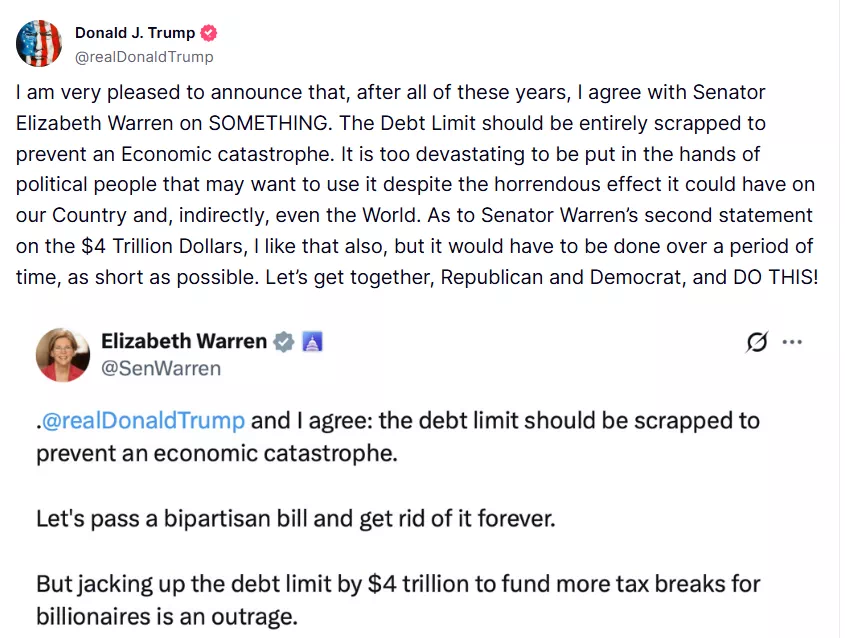Click the "DO THIS!" text ending Trump's post
The height and width of the screenshot is (638, 845).
(775, 278)
